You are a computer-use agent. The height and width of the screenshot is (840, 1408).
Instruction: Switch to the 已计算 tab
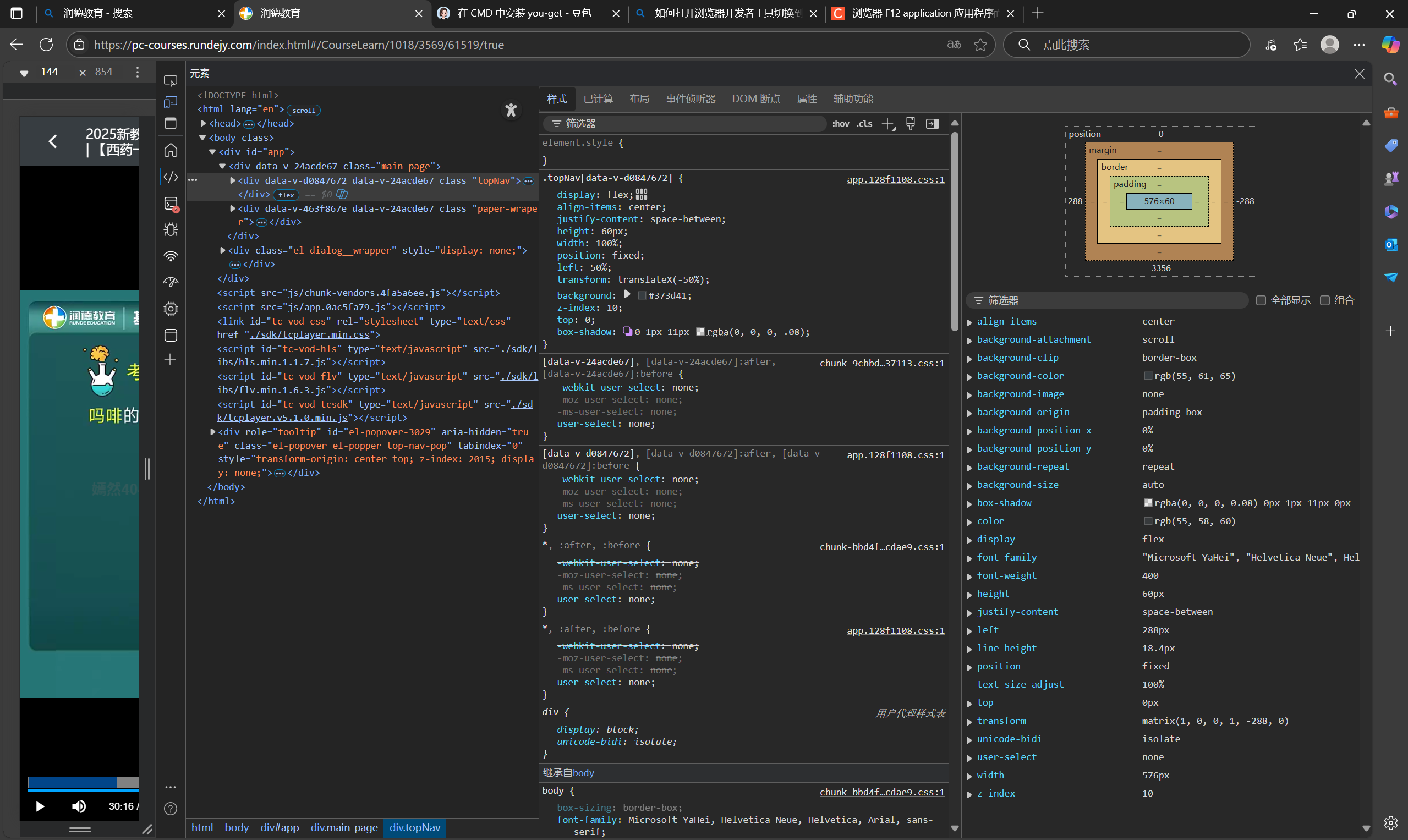[x=598, y=98]
